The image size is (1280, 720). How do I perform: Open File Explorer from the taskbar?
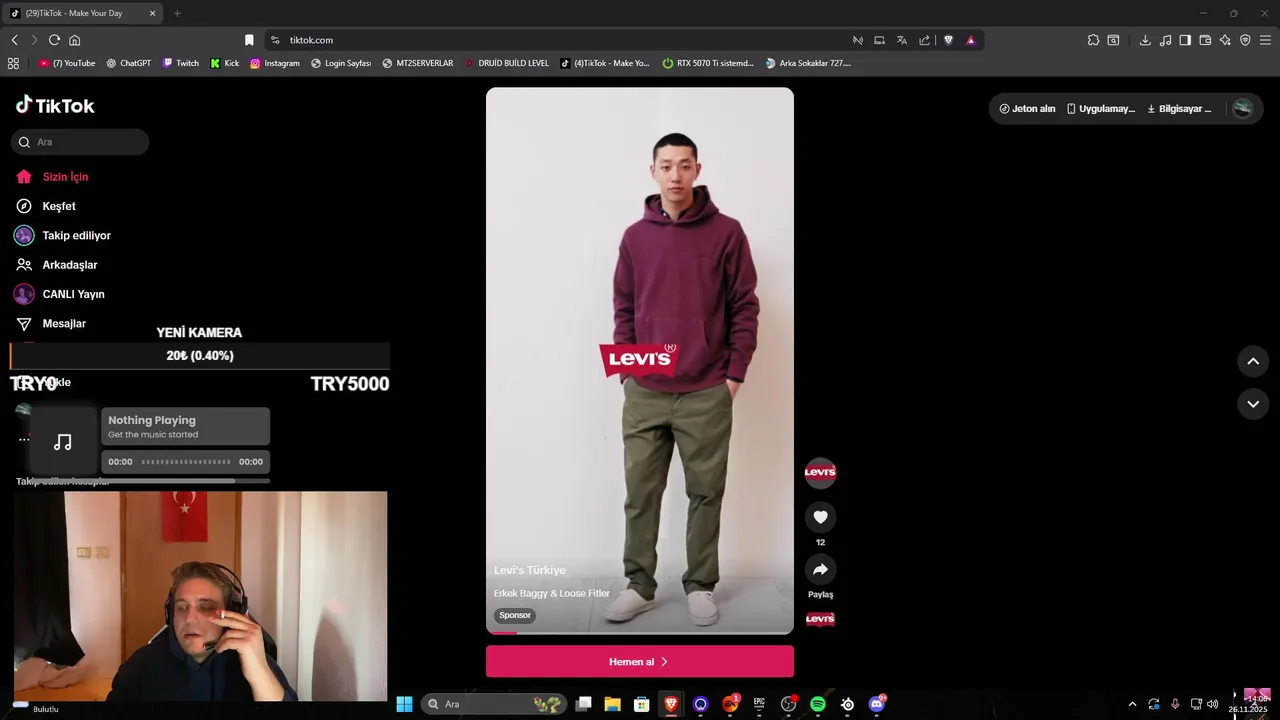click(x=612, y=704)
